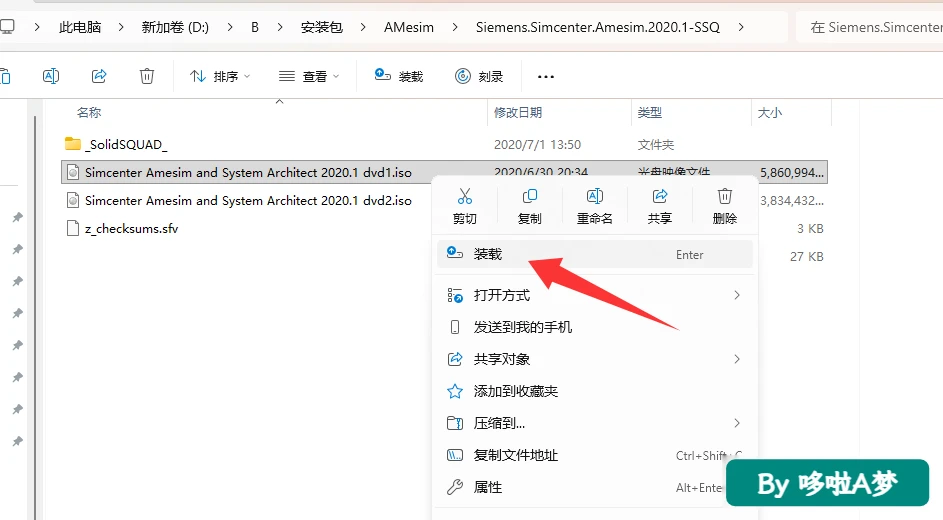Viewport: 943px width, 520px height.
Task: Choose 装载 mount from context menu
Action: click(595, 254)
